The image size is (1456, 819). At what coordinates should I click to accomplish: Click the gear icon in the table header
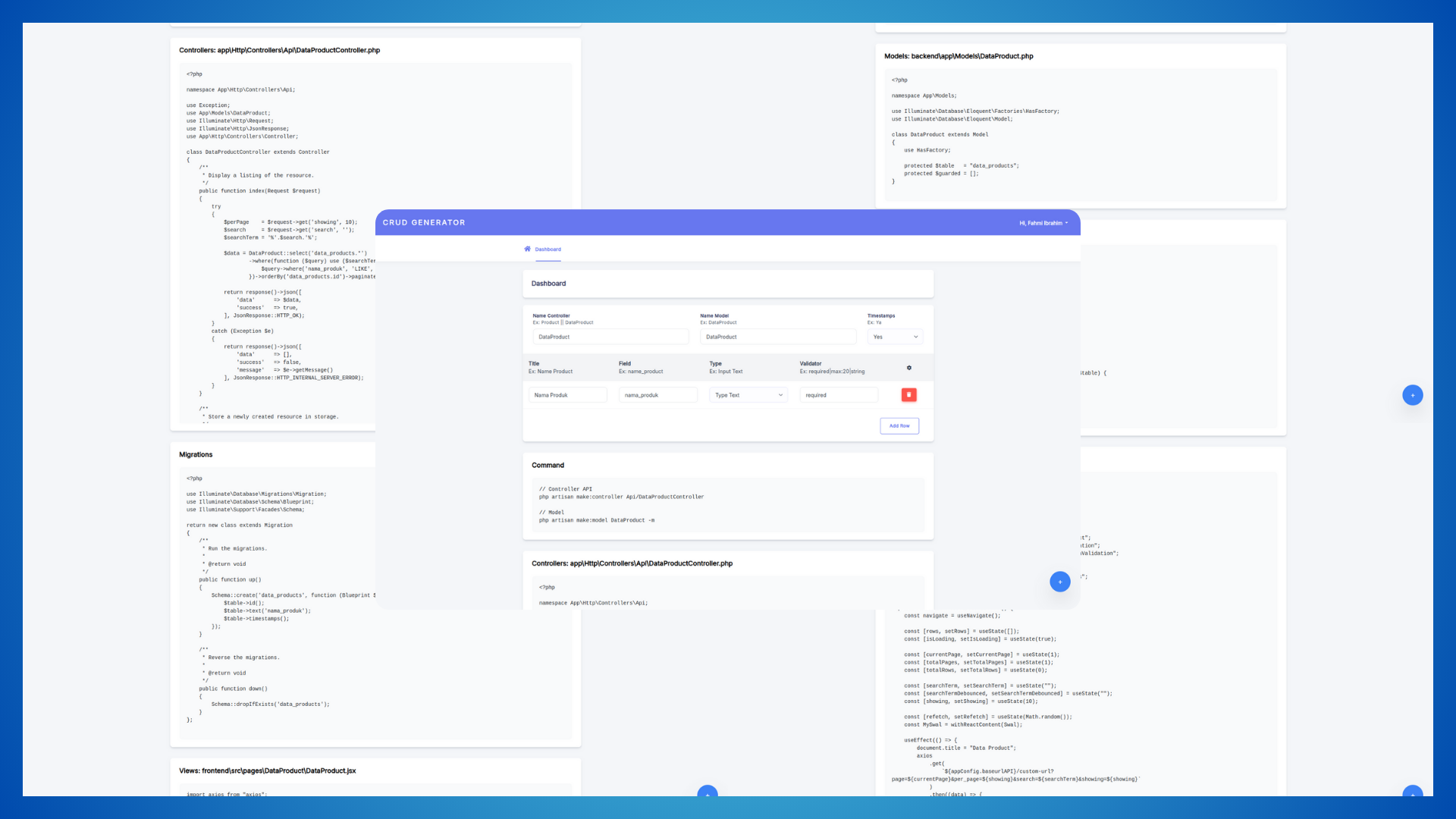point(908,368)
